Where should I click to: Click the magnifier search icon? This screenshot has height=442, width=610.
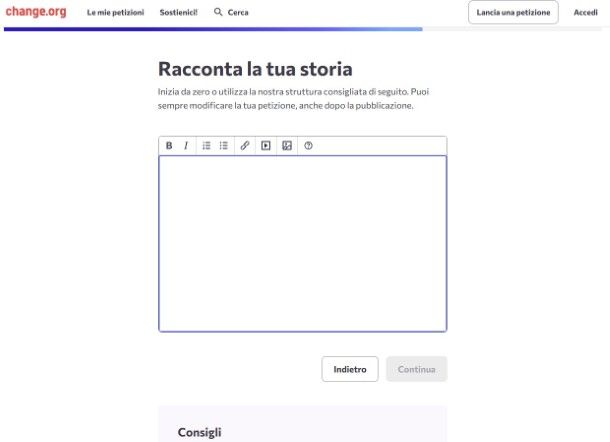click(218, 12)
